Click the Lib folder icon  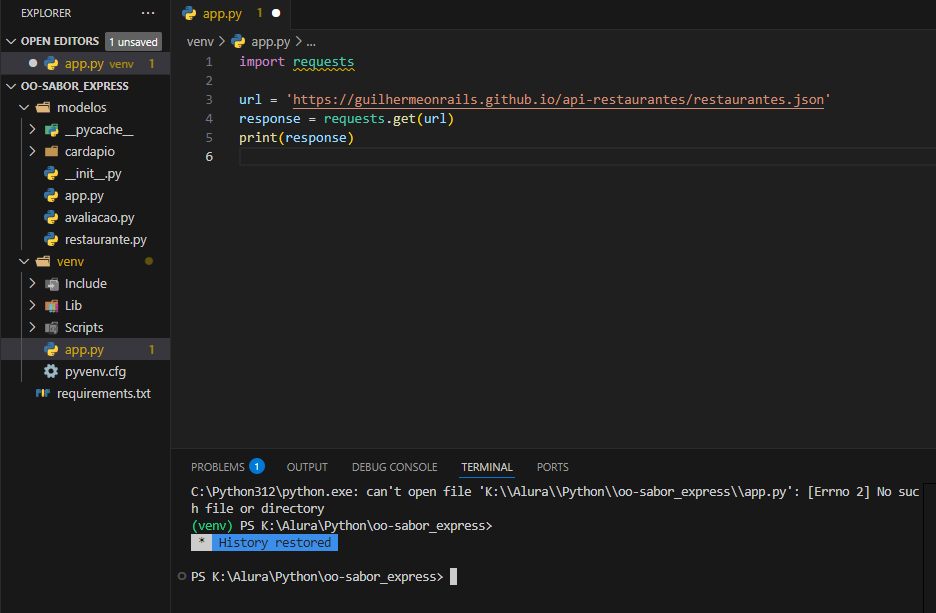[52, 306]
